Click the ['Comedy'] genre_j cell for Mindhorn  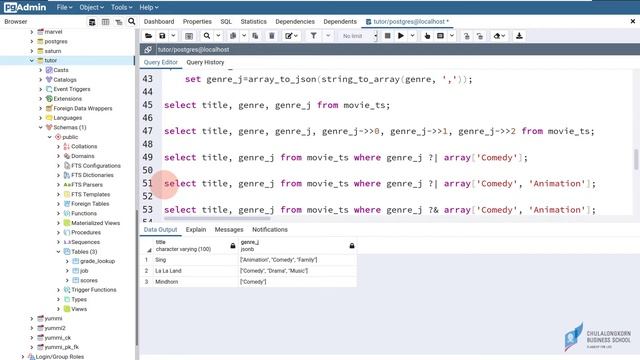point(297,282)
